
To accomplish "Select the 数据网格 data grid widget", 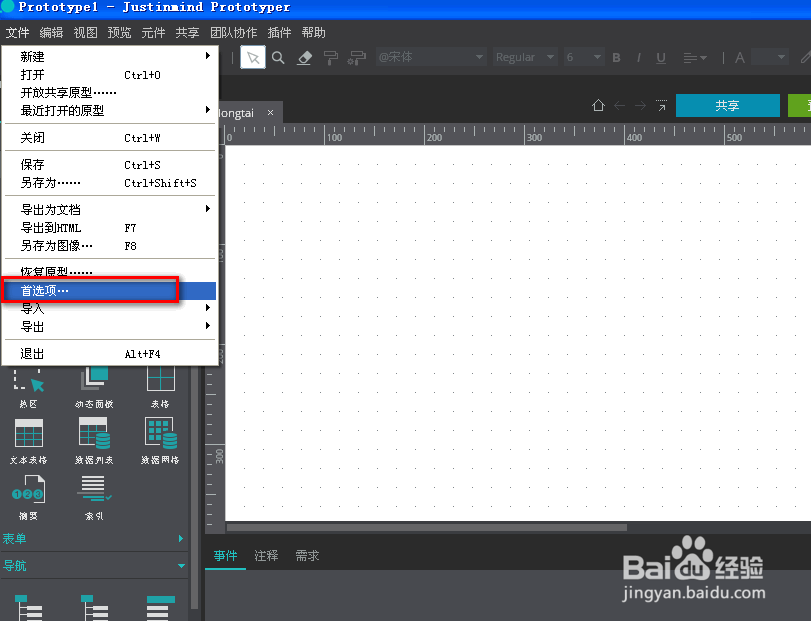I will click(160, 441).
